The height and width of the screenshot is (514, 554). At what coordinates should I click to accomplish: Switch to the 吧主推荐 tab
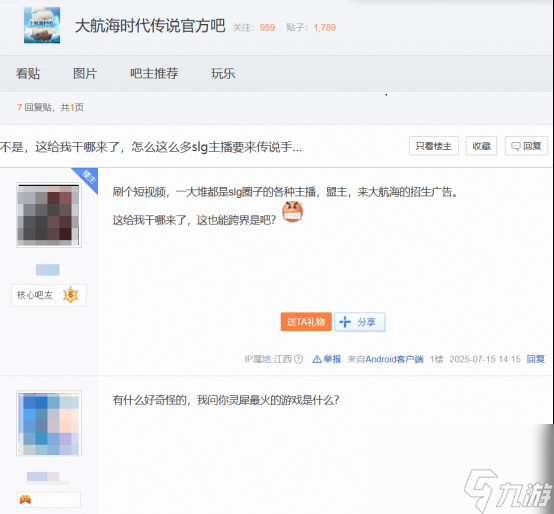[154, 73]
